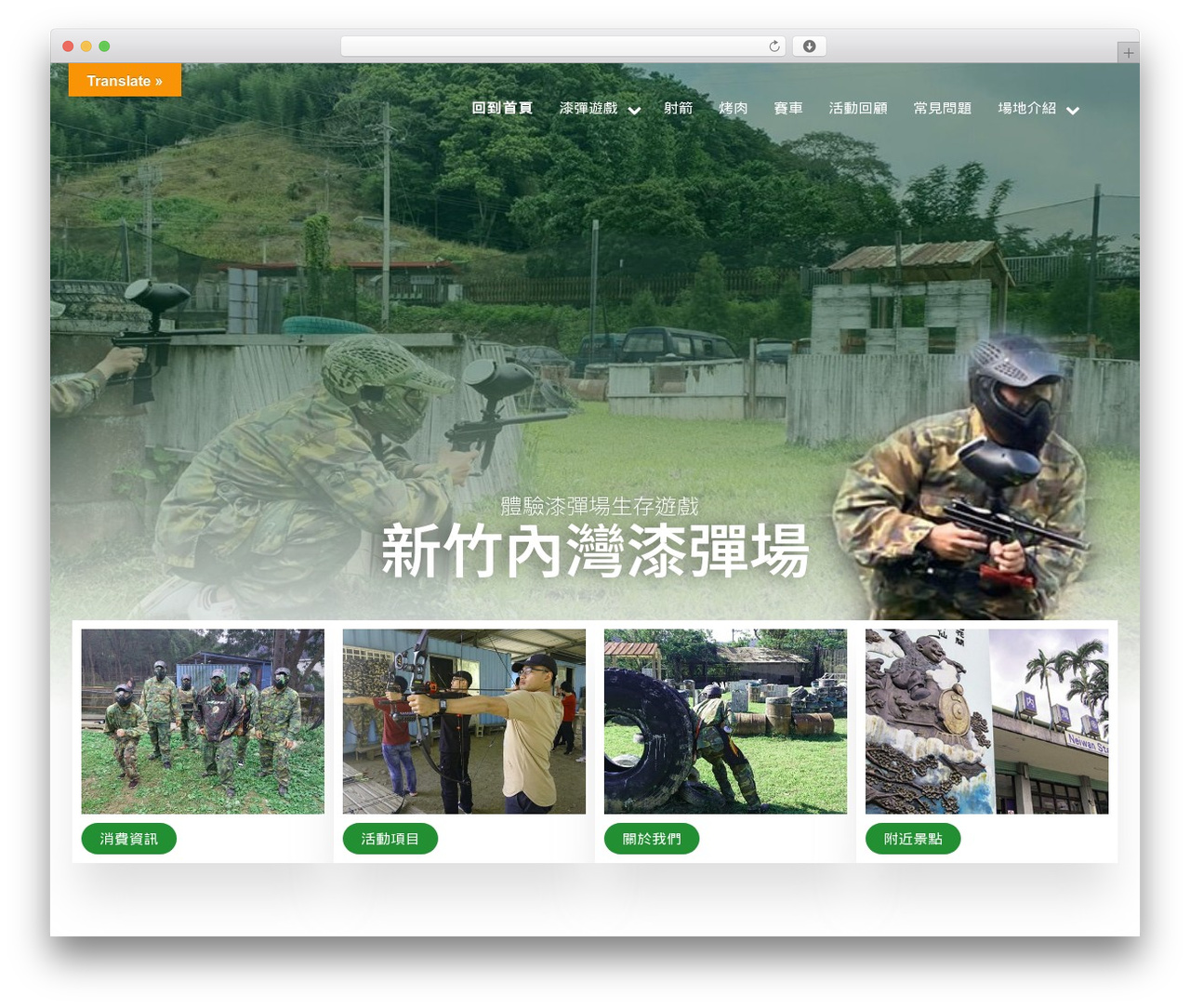Click the browser reload icon
Screen dimensions: 1190x1008
(773, 46)
